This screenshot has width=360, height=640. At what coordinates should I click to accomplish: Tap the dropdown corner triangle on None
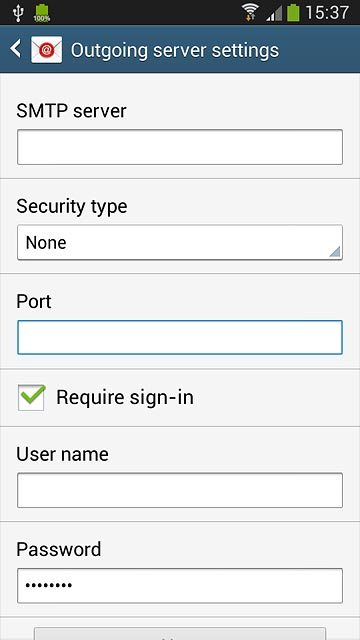(x=335, y=252)
